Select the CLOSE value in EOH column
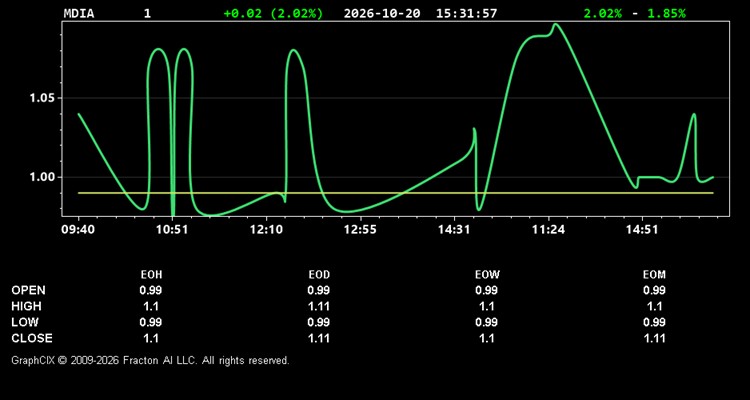The height and width of the screenshot is (400, 750). [151, 338]
